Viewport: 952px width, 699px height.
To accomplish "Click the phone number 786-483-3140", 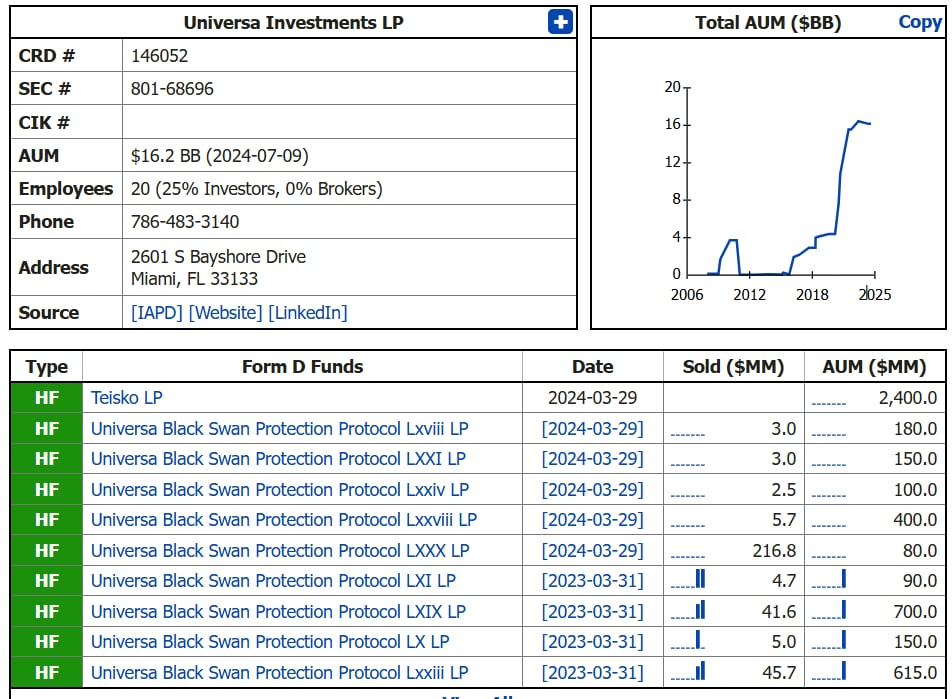I will pos(185,222).
